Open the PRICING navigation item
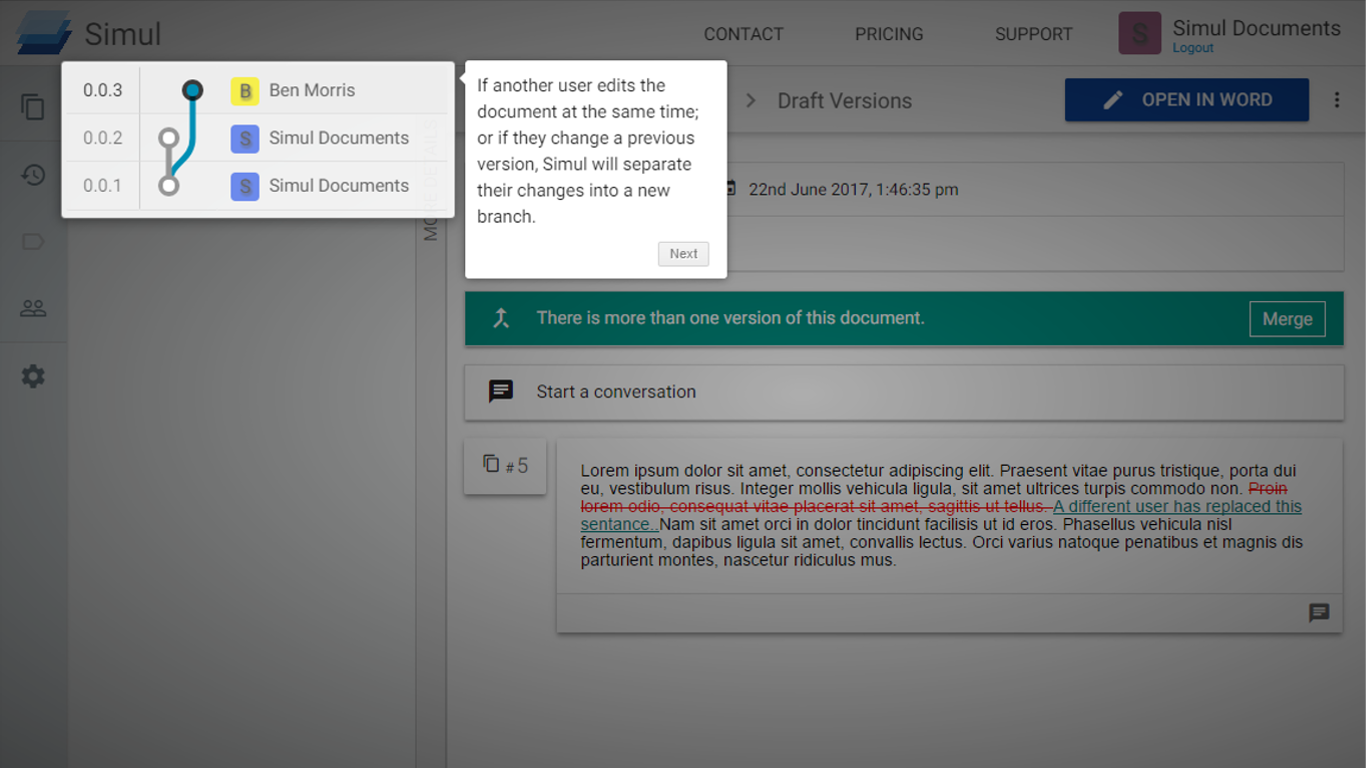Image resolution: width=1366 pixels, height=768 pixels. (x=889, y=33)
